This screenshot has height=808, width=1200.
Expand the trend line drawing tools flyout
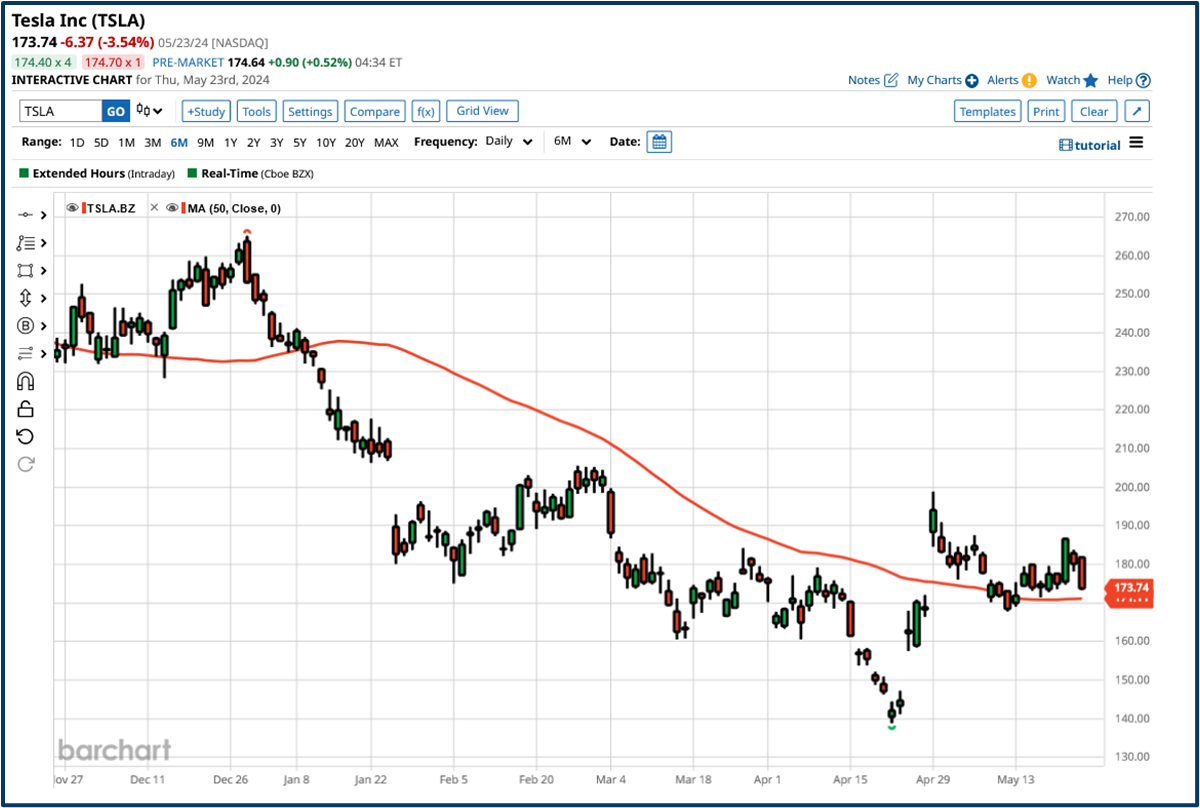coord(31,215)
